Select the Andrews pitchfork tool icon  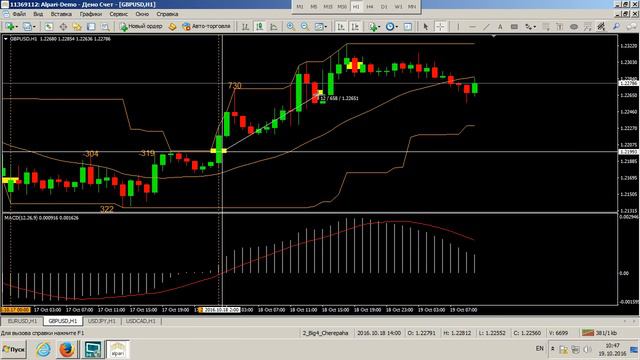pyautogui.click(x=587, y=27)
